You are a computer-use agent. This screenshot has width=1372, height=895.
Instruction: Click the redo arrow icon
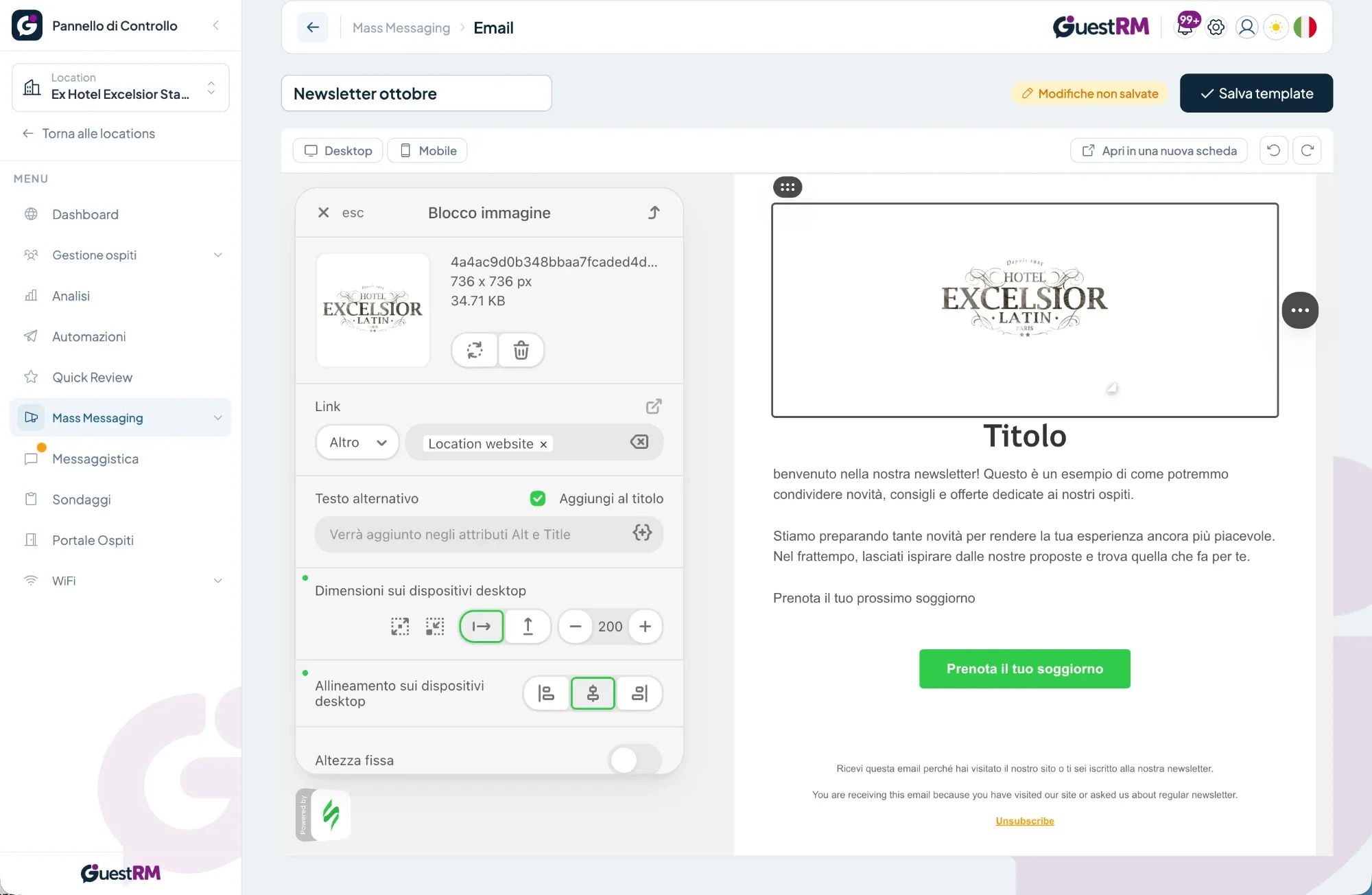(1307, 150)
